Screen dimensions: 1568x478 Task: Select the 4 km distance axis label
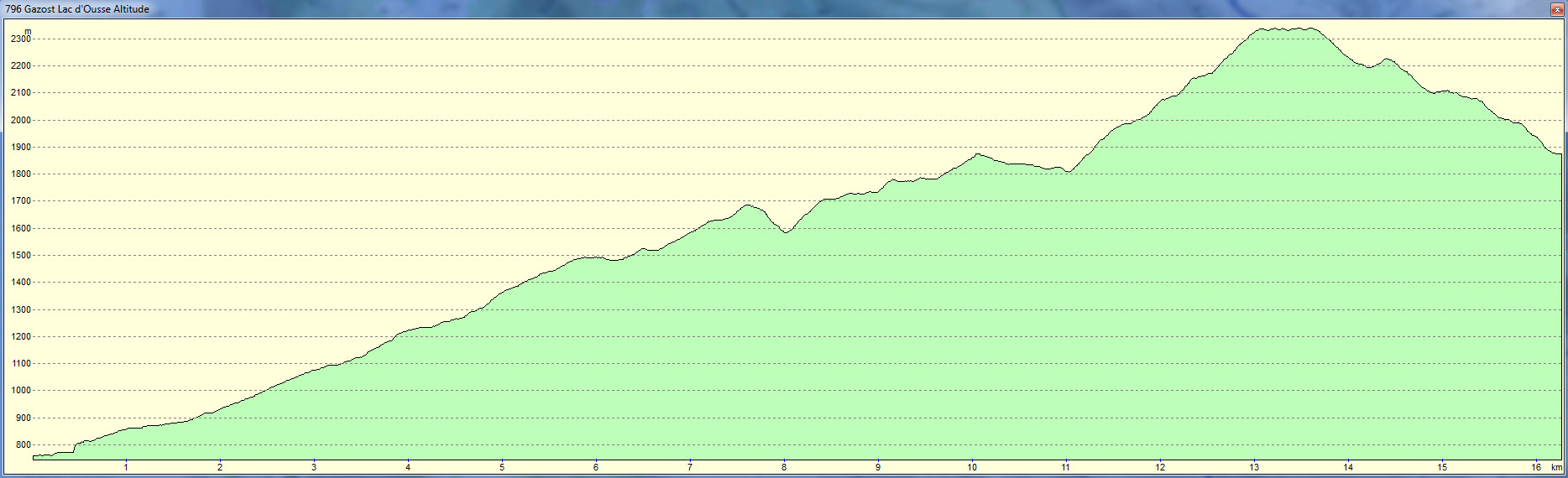(408, 467)
